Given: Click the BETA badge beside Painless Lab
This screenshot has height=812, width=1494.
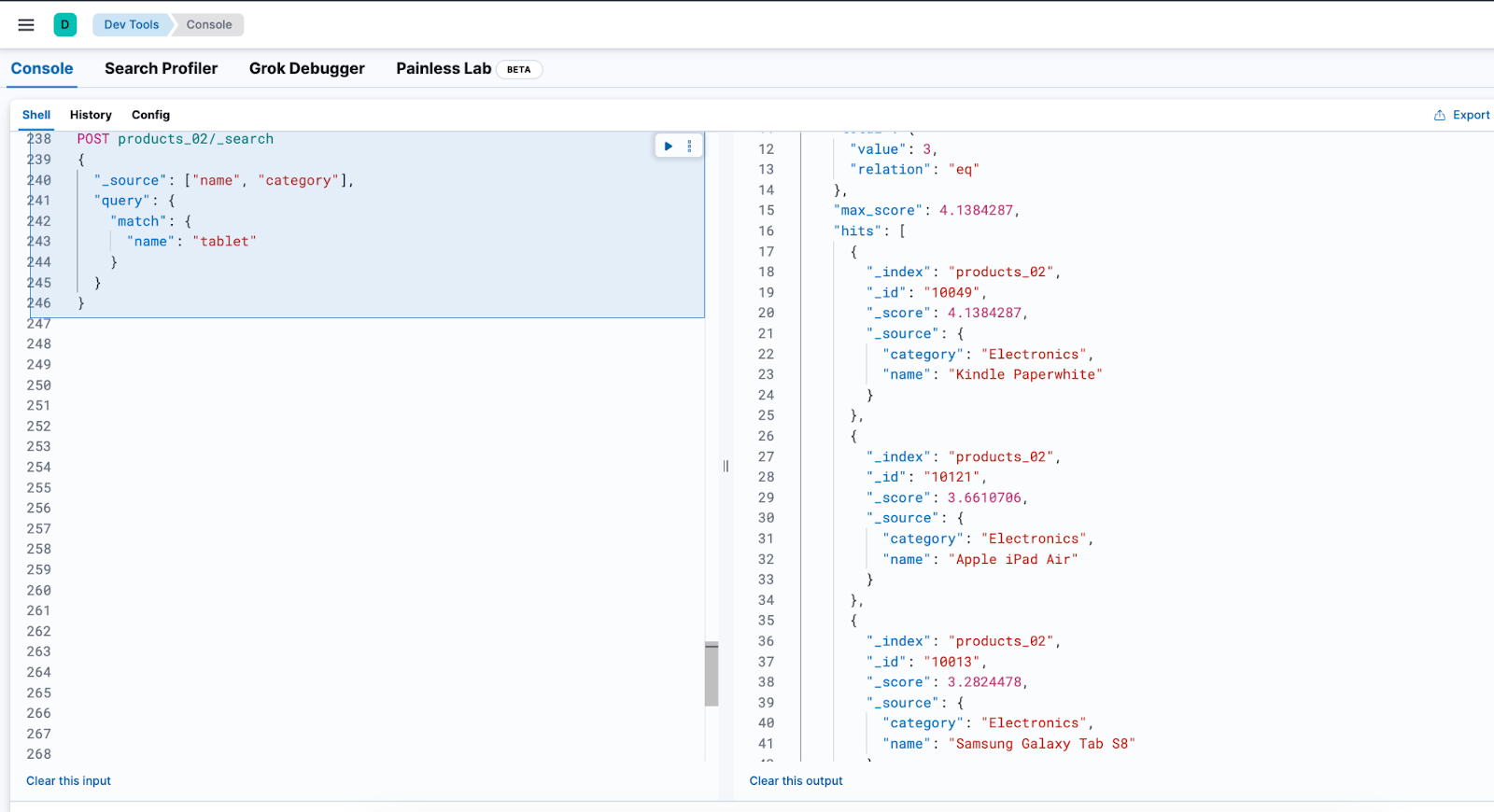Looking at the screenshot, I should pos(518,70).
